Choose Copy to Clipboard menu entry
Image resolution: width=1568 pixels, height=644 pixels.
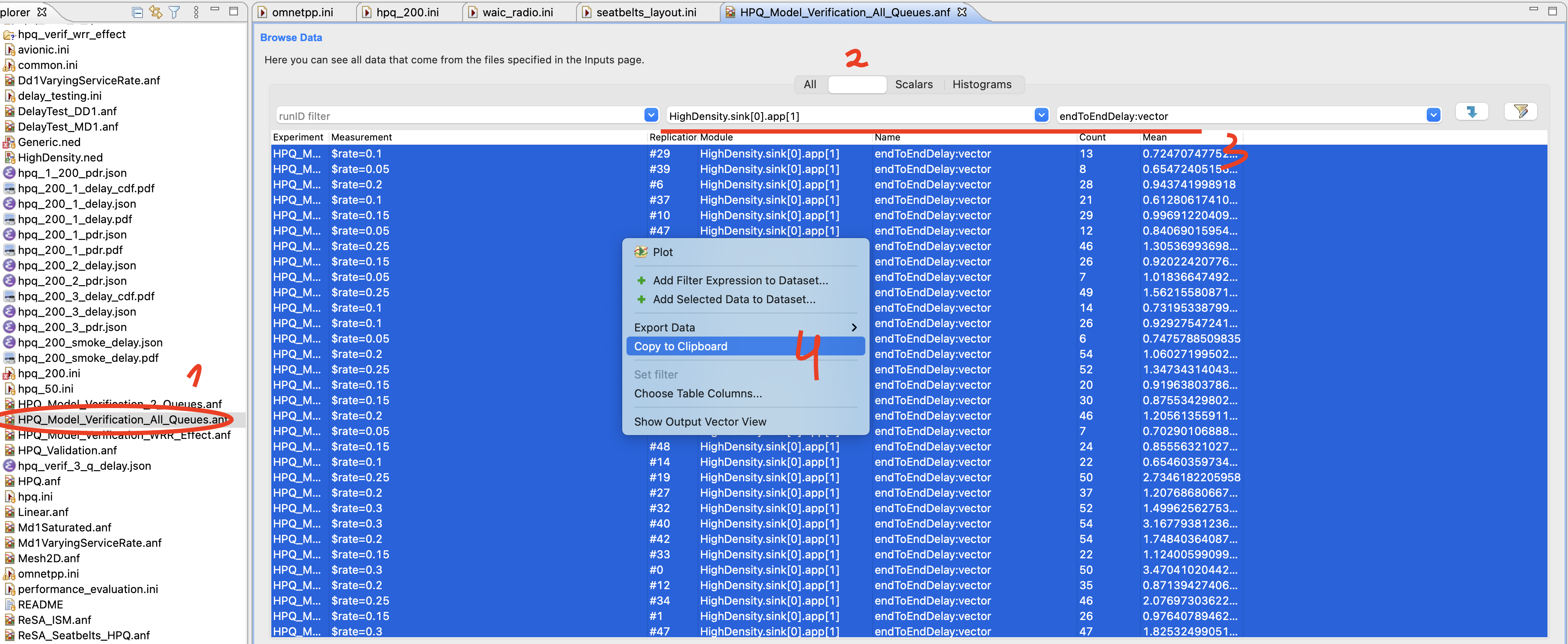click(680, 346)
